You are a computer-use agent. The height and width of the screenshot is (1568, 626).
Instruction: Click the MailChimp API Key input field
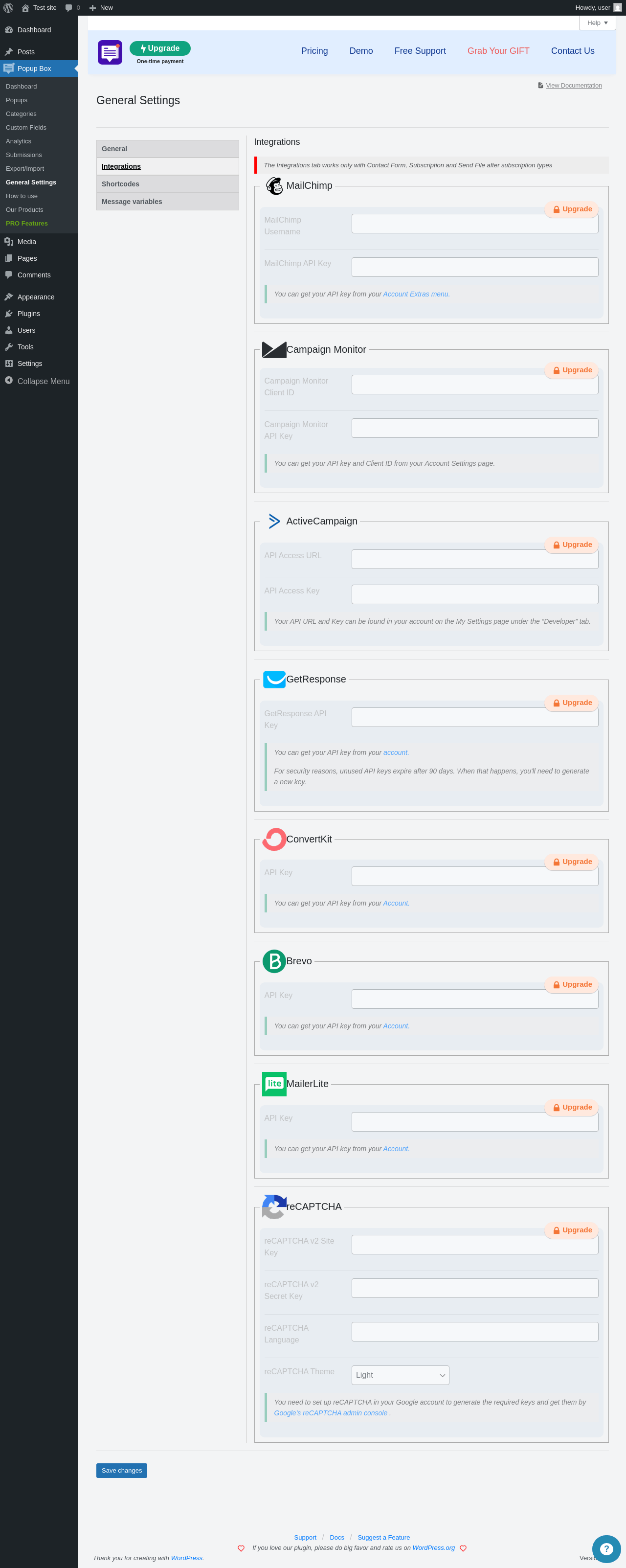tap(474, 267)
